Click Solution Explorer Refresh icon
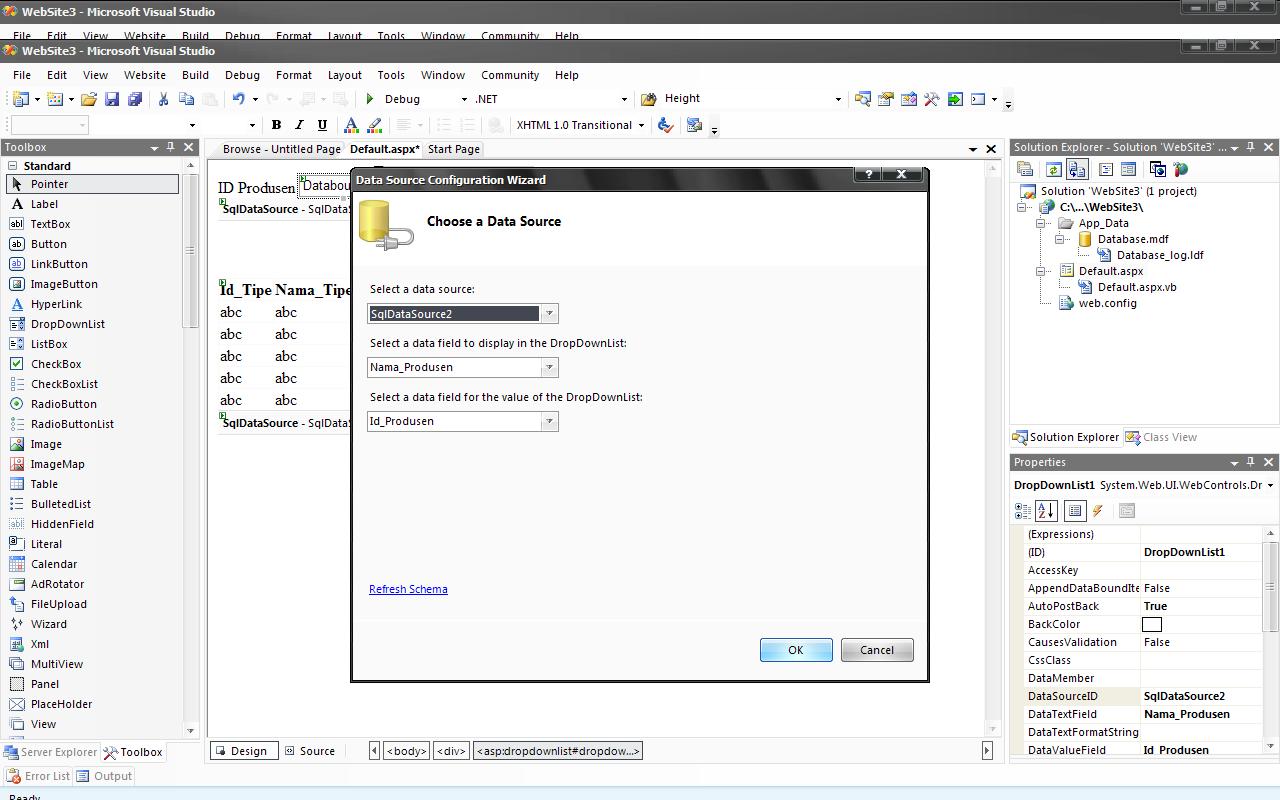The width and height of the screenshot is (1280, 800). [x=1053, y=170]
